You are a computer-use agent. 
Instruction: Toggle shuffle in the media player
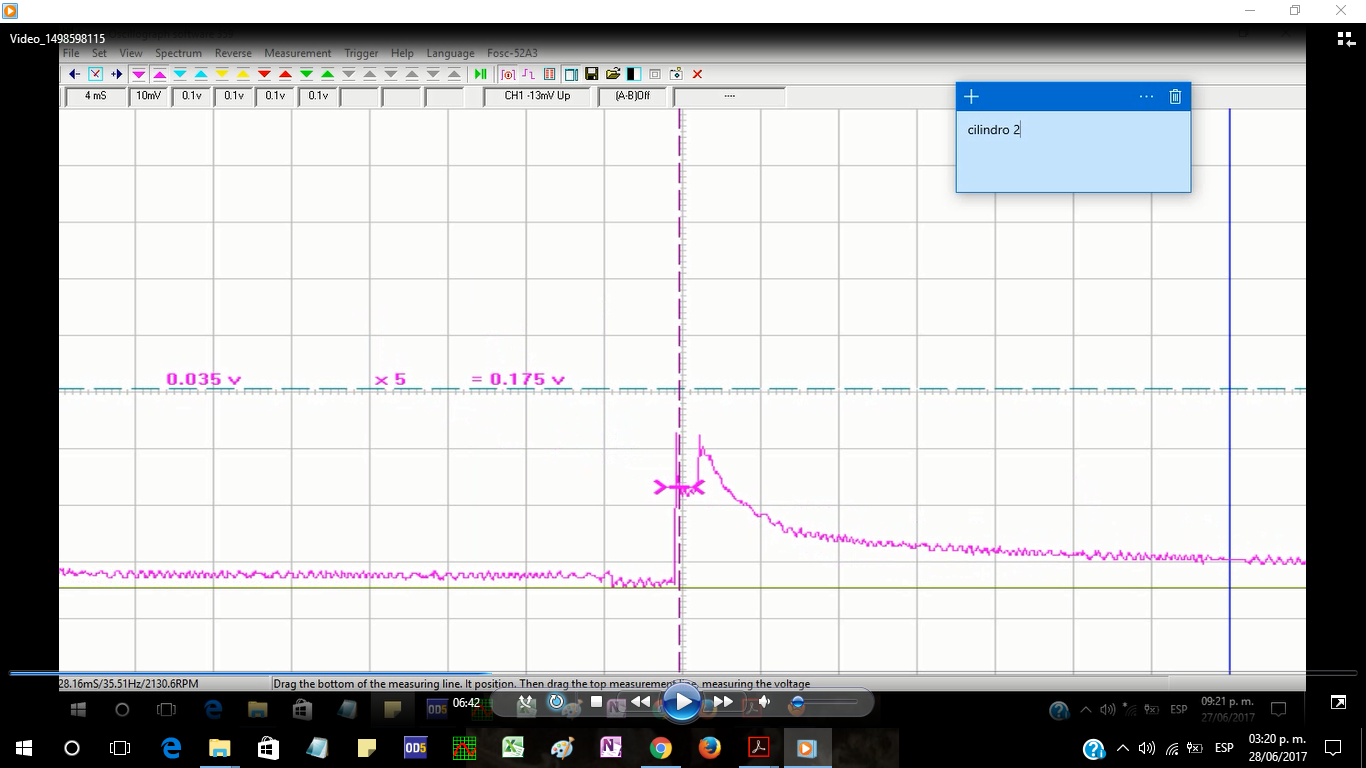[527, 703]
